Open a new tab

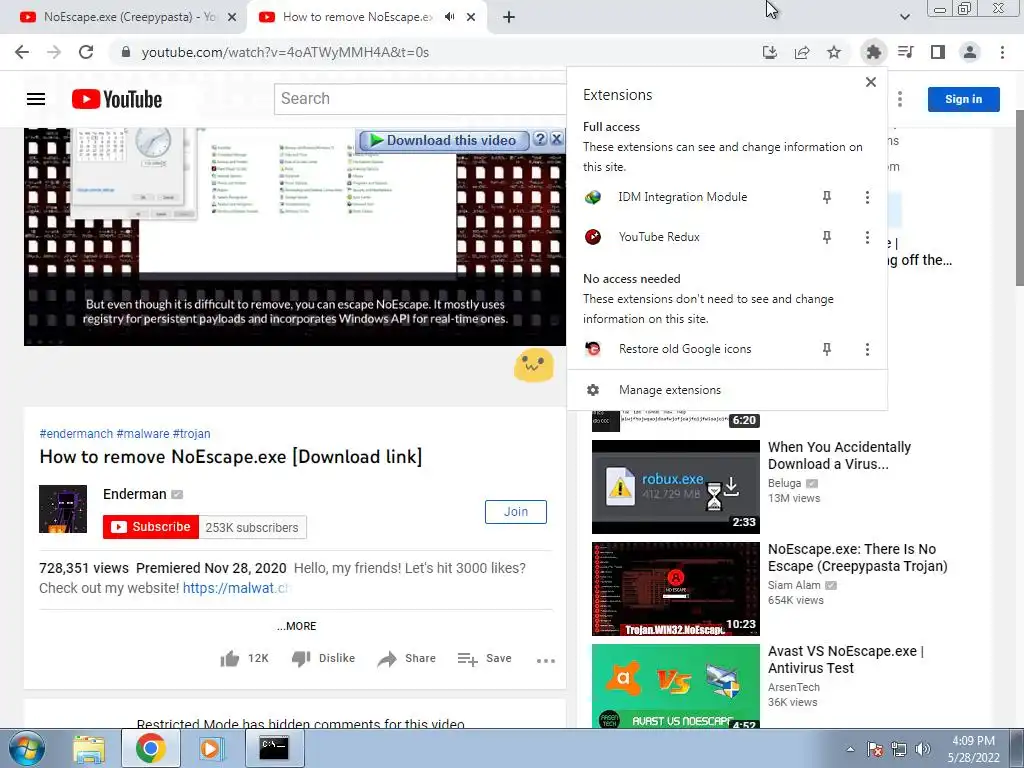click(x=509, y=17)
